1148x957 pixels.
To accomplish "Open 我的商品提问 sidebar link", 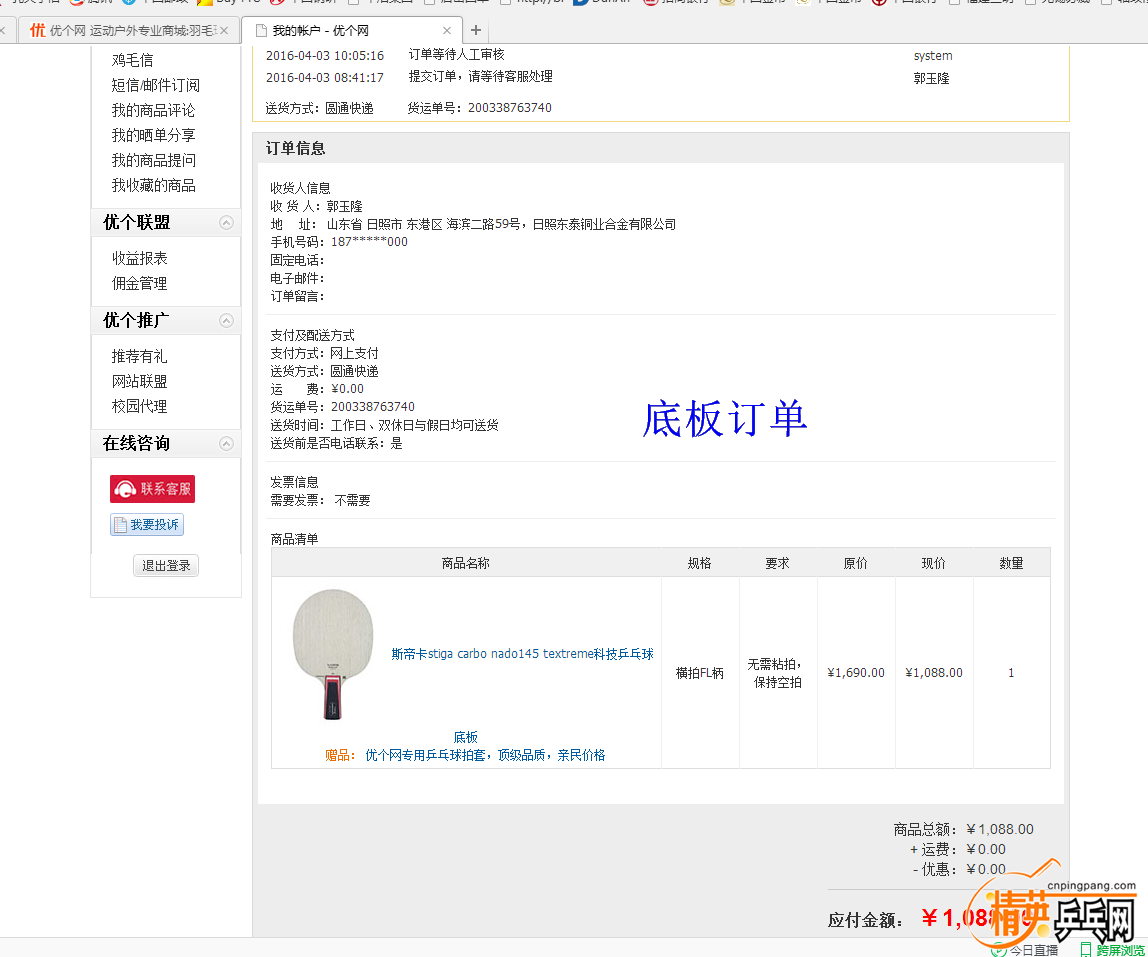I will pos(153,160).
